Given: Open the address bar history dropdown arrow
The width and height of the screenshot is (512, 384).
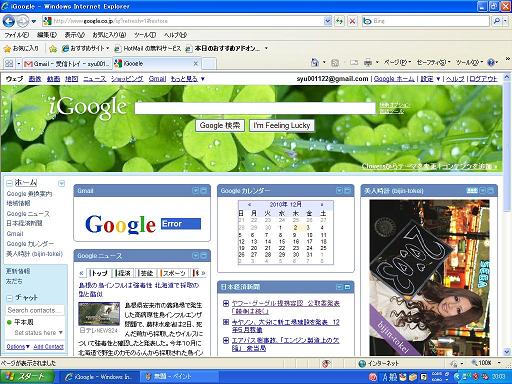Looking at the screenshot, I should click(327, 21).
